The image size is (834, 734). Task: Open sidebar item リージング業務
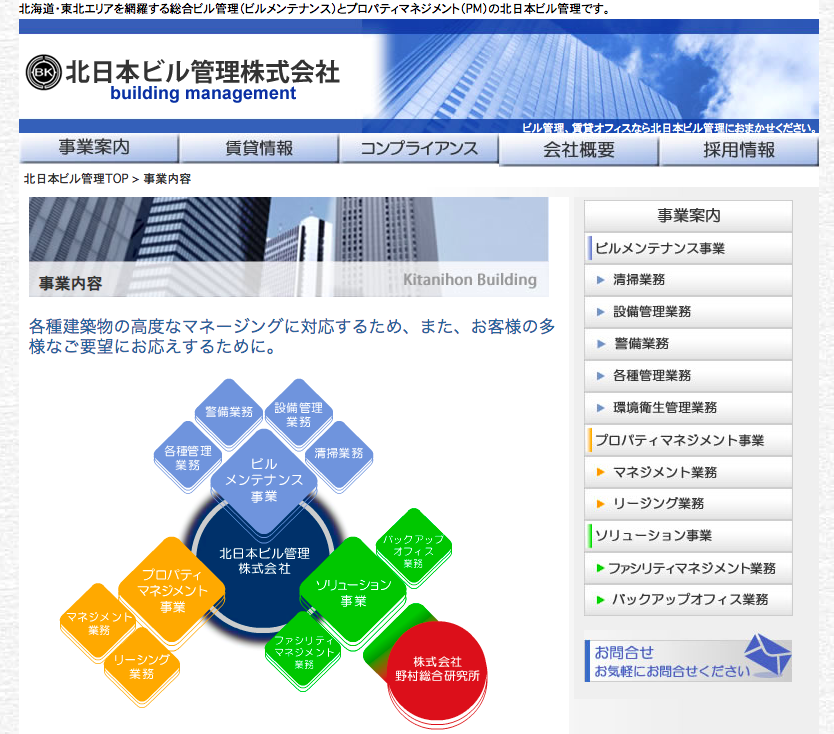point(688,503)
